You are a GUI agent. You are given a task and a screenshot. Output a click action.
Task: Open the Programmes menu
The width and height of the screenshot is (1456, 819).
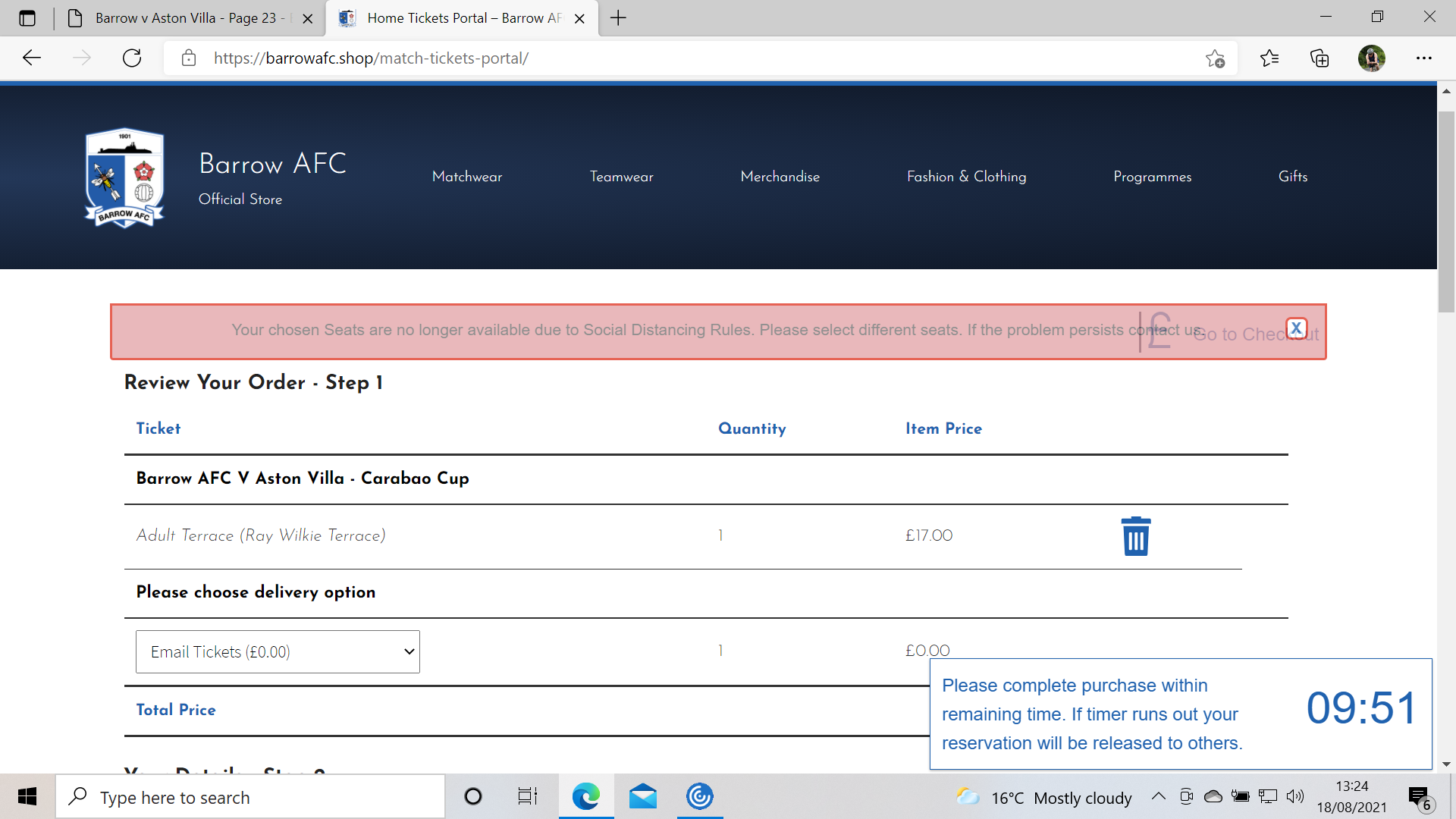[x=1152, y=177]
